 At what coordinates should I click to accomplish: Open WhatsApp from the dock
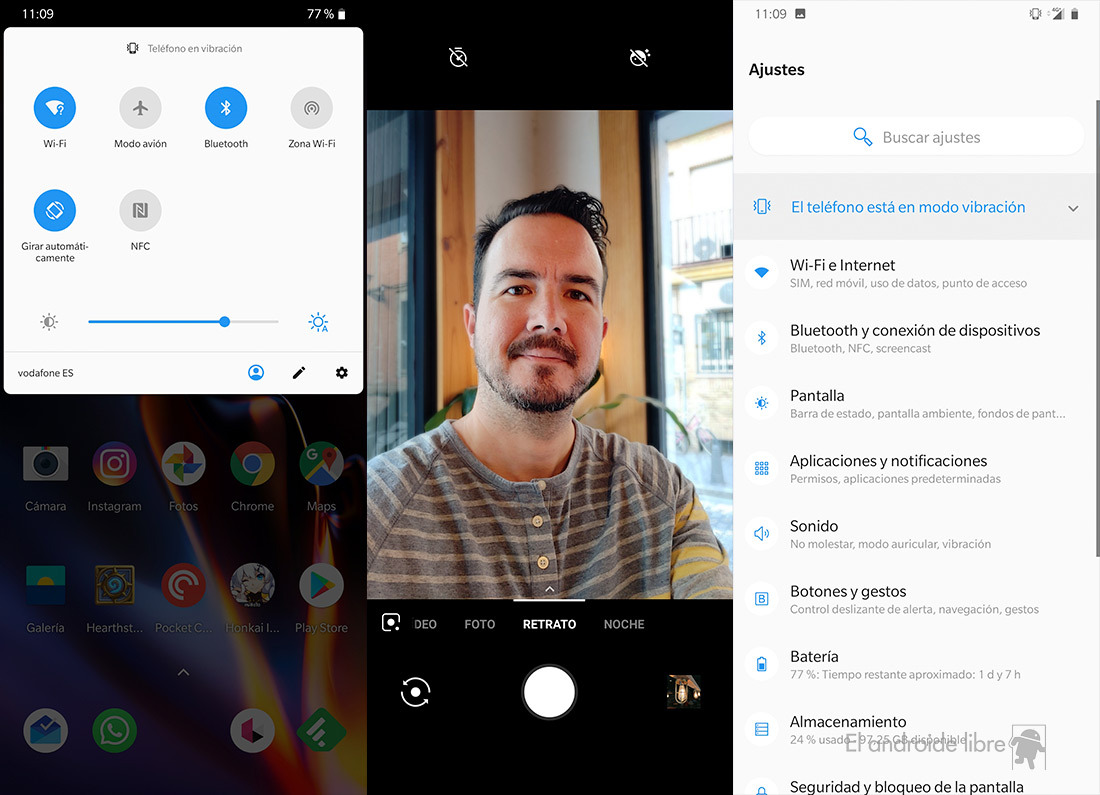pos(114,731)
